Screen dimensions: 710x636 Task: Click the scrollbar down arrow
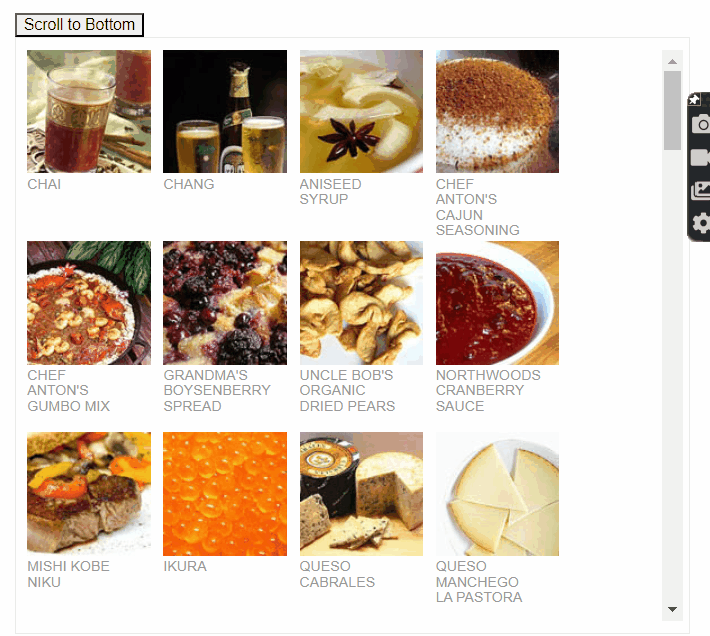pyautogui.click(x=672, y=609)
